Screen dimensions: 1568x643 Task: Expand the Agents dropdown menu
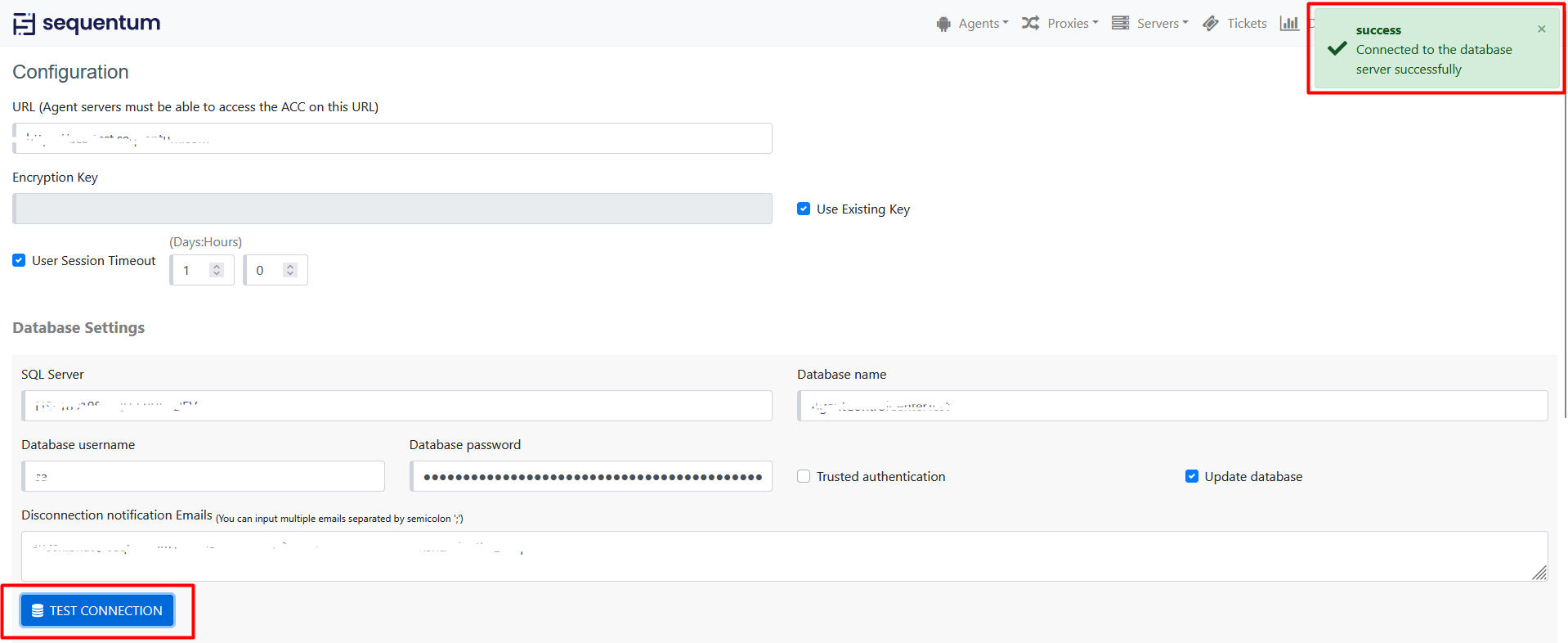coord(983,24)
